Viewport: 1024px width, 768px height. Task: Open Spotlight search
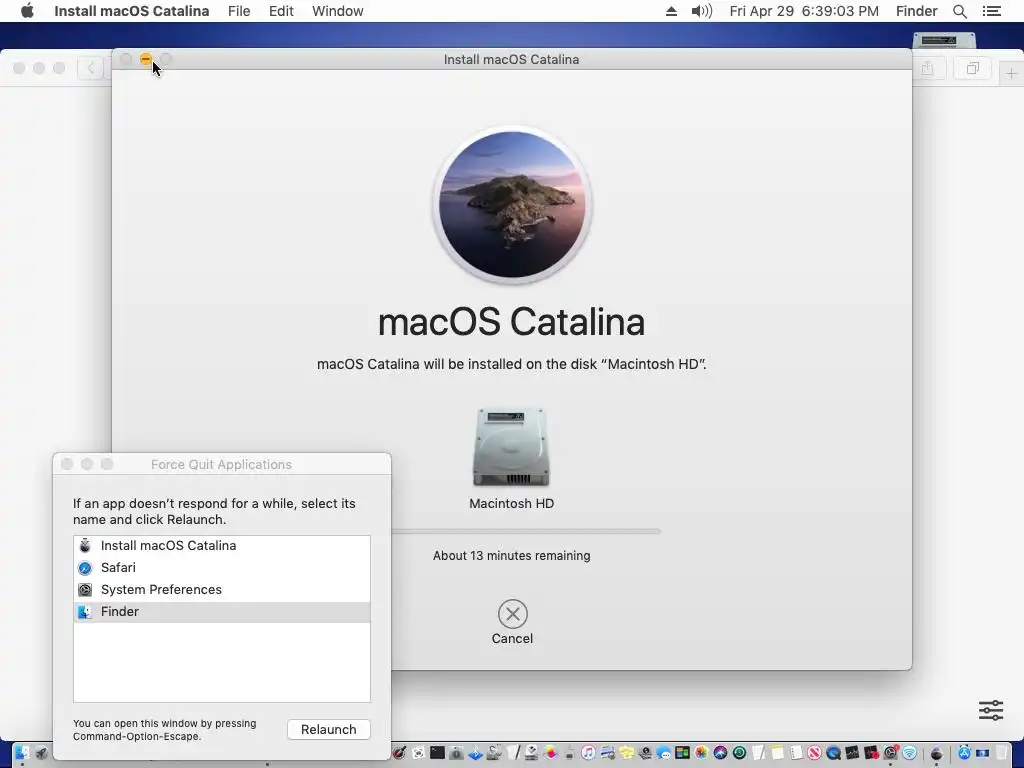(x=960, y=11)
